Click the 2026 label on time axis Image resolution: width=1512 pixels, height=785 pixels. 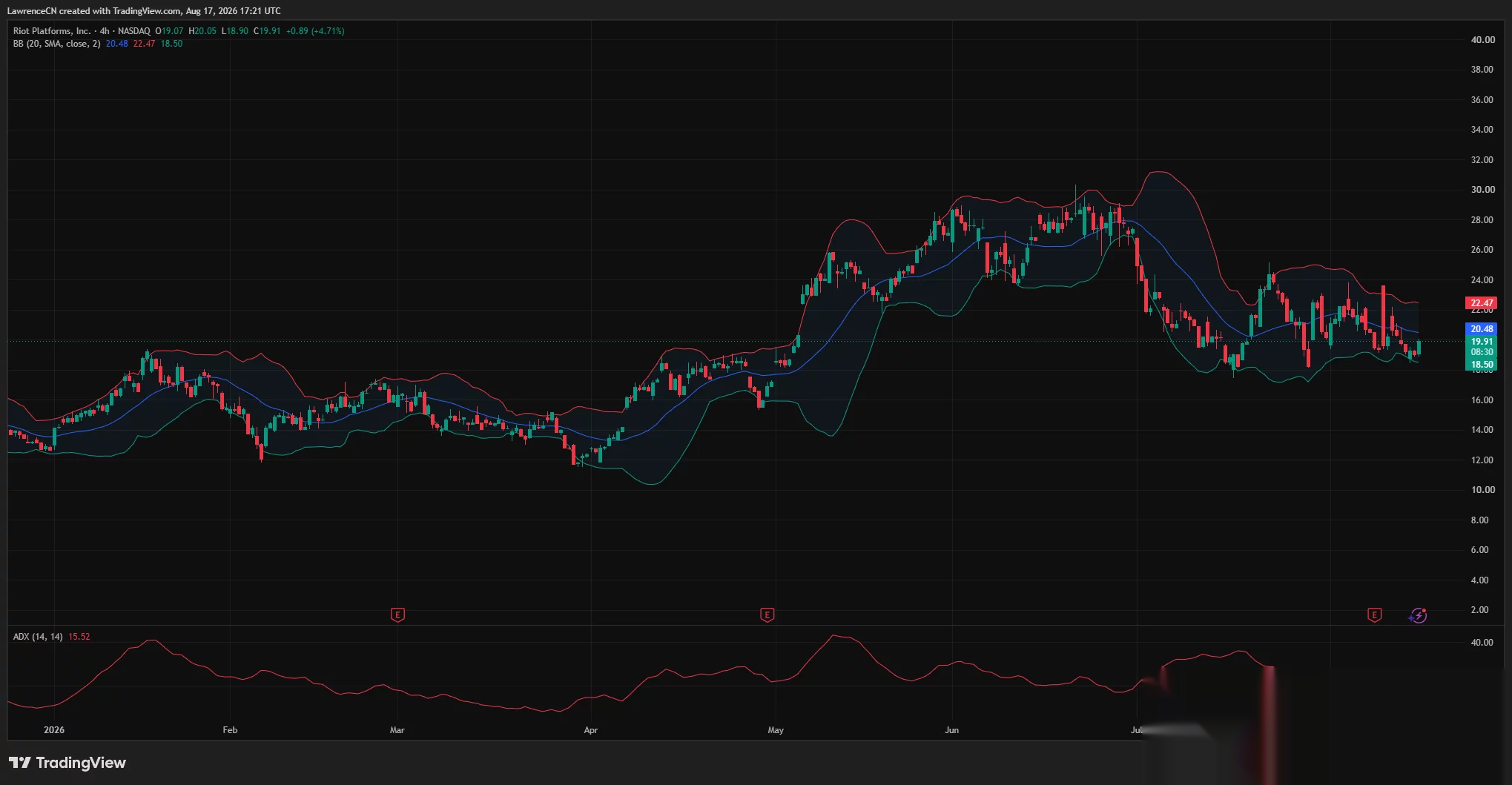pos(54,730)
